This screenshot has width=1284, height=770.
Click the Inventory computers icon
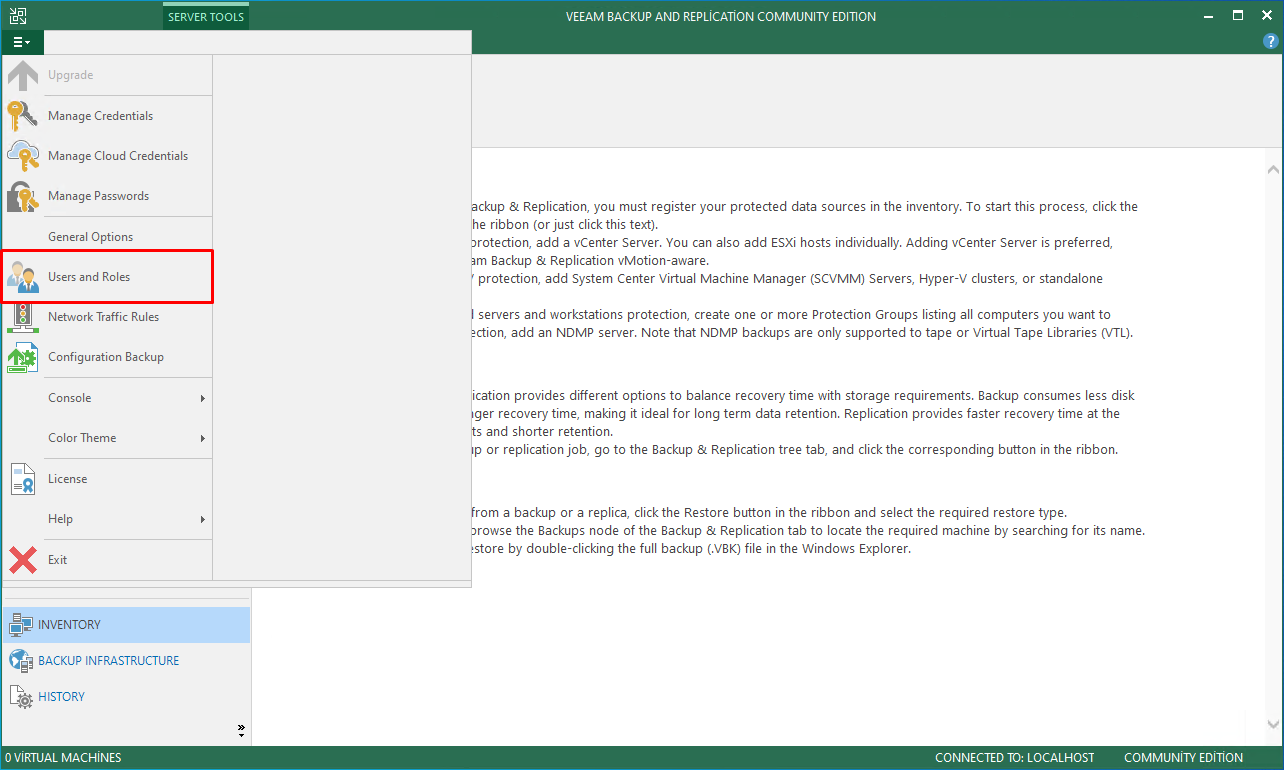pos(21,625)
